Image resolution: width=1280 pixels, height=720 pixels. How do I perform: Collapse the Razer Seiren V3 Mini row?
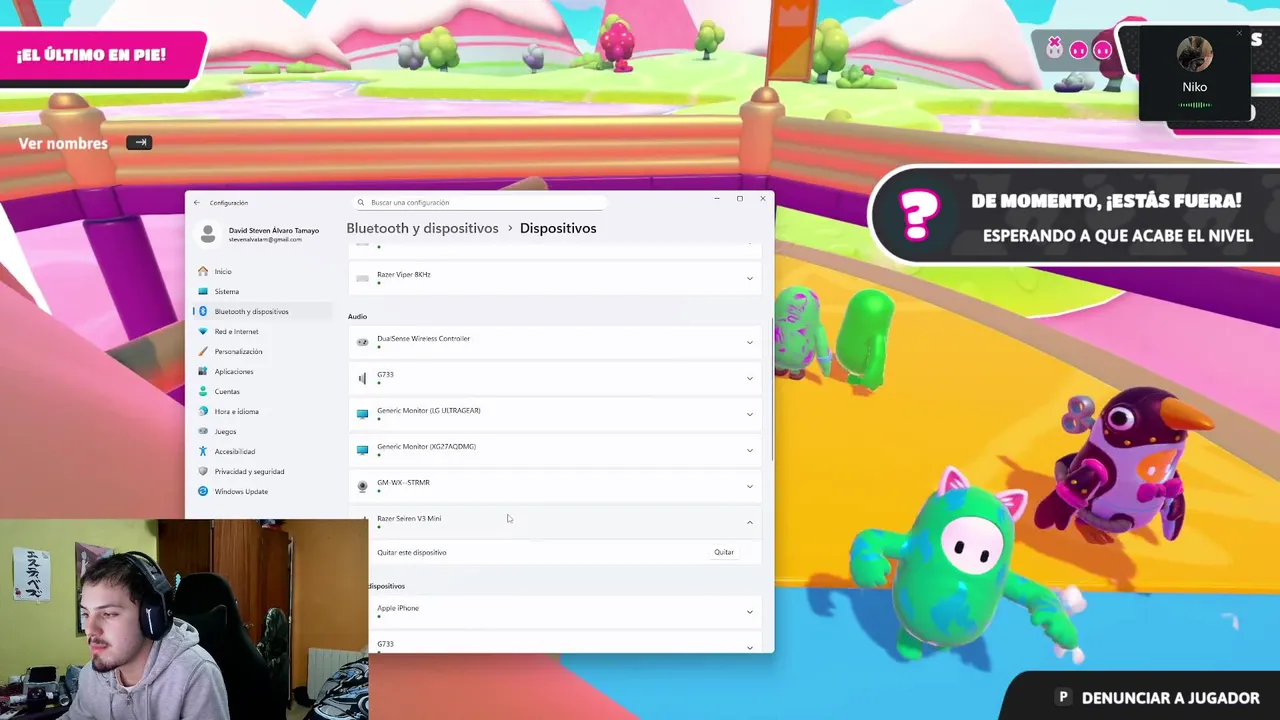[749, 522]
